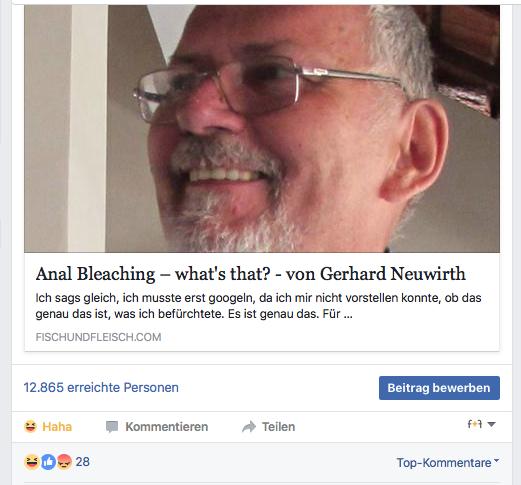Open the angry face reactions list
Viewport: 521px width, 485px height.
64,462
